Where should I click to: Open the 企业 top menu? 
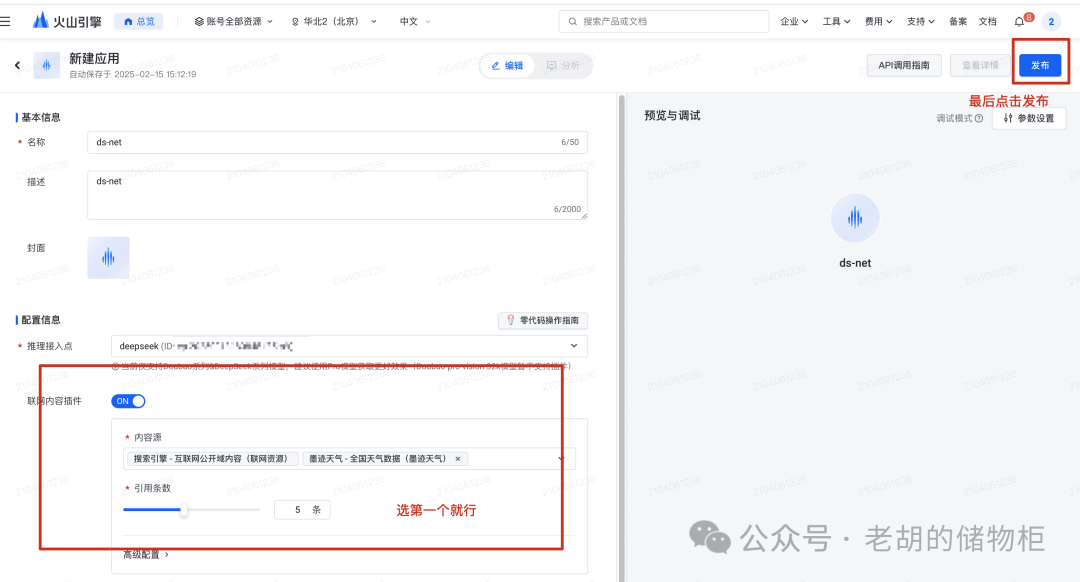coord(794,21)
